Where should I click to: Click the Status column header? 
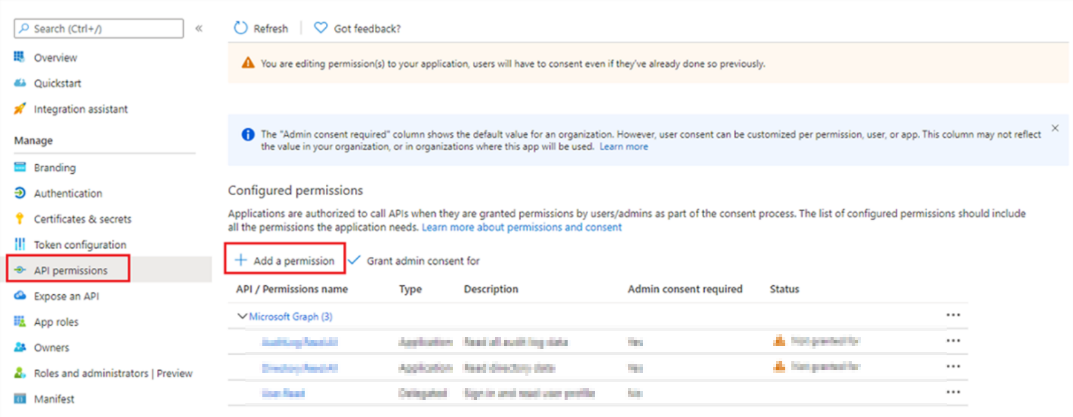point(784,289)
